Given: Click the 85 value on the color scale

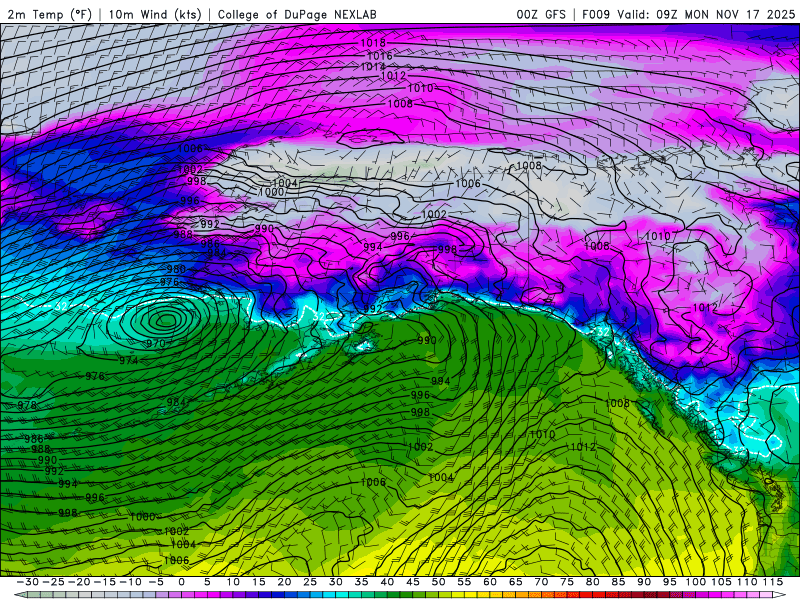Looking at the screenshot, I should tap(618, 582).
